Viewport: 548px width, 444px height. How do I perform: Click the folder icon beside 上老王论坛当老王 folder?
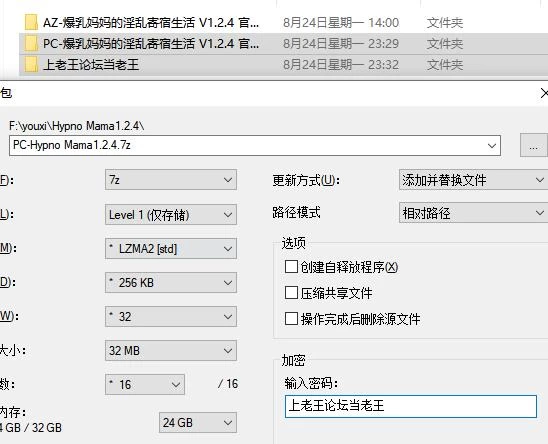pos(31,64)
